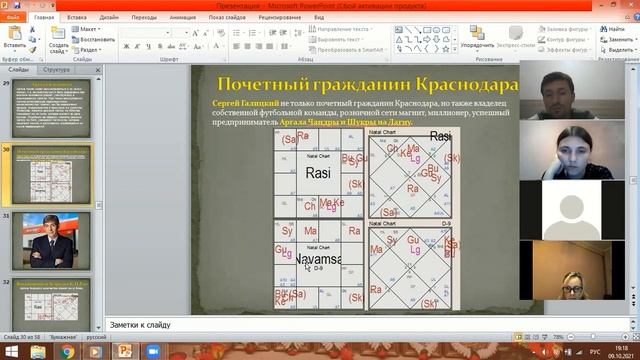Image resolution: width=640 pixels, height=360 pixels.
Task: Switch to the Дизайн (Design) tab
Action: click(x=109, y=18)
